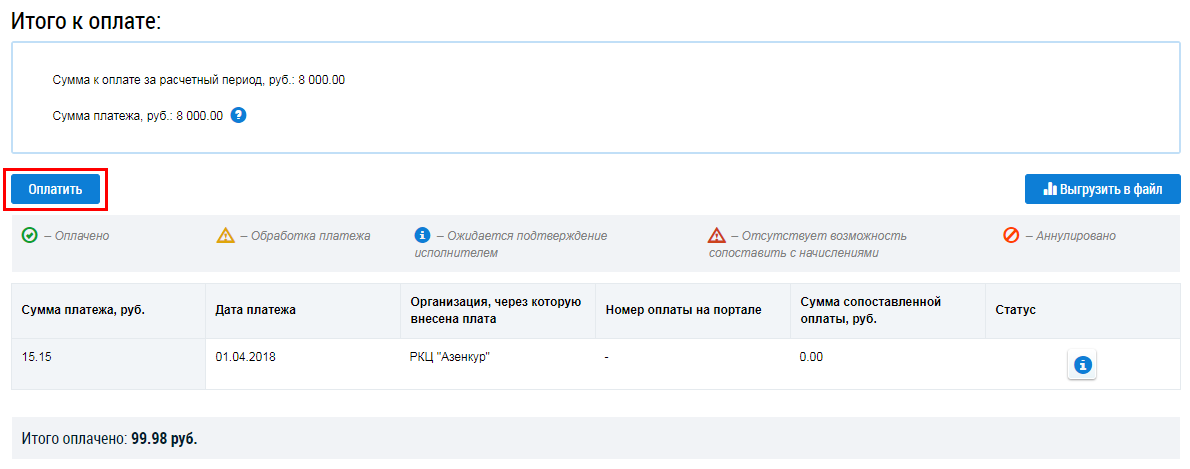This screenshot has height=469, width=1190.
Task: Click the Сумма платежа, руб. column header
Action: point(83,310)
